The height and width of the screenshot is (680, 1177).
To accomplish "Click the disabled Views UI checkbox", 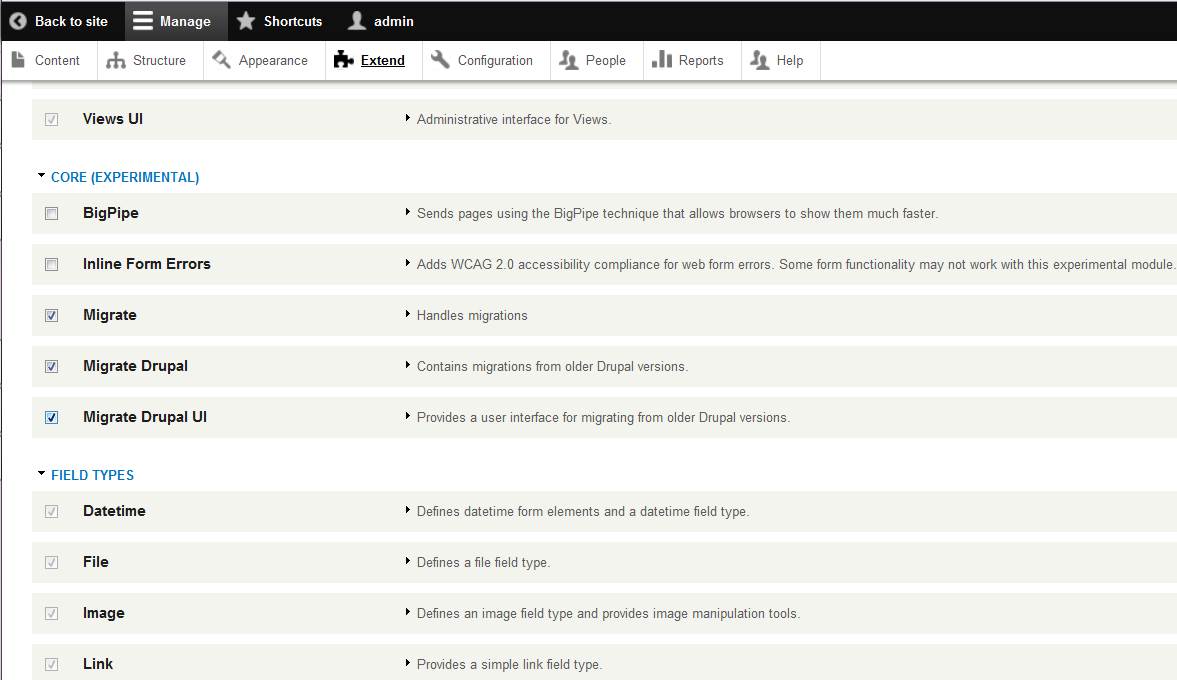I will click(x=51, y=119).
